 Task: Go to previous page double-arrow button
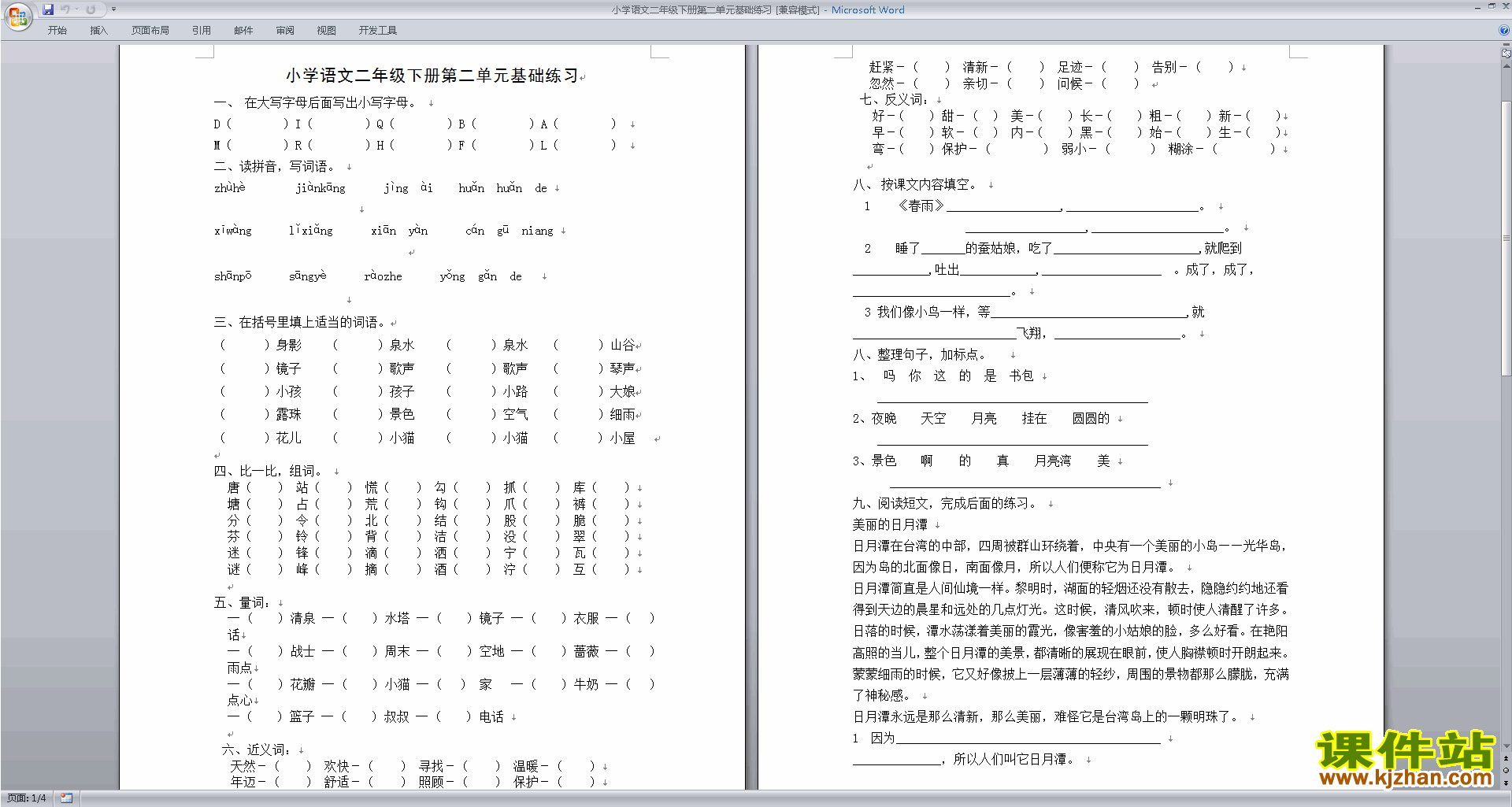tap(1506, 759)
